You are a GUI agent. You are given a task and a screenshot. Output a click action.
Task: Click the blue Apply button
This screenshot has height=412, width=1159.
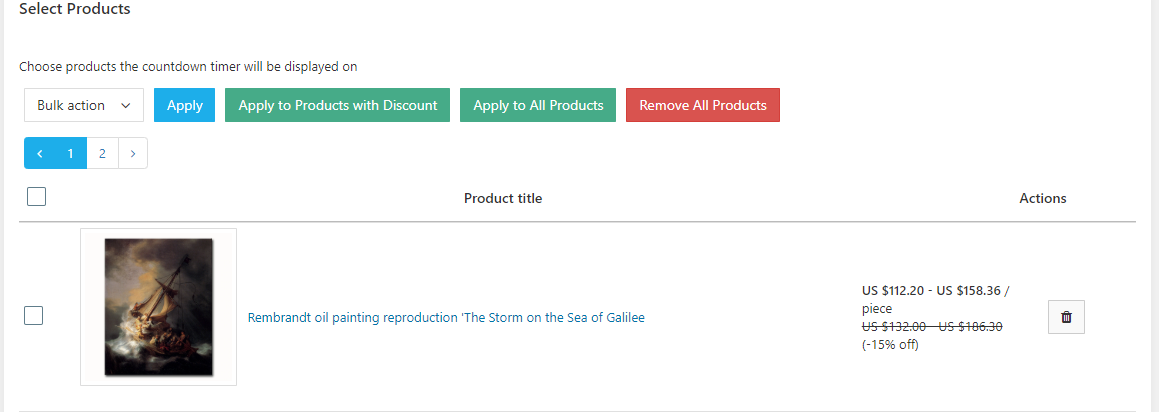184,105
